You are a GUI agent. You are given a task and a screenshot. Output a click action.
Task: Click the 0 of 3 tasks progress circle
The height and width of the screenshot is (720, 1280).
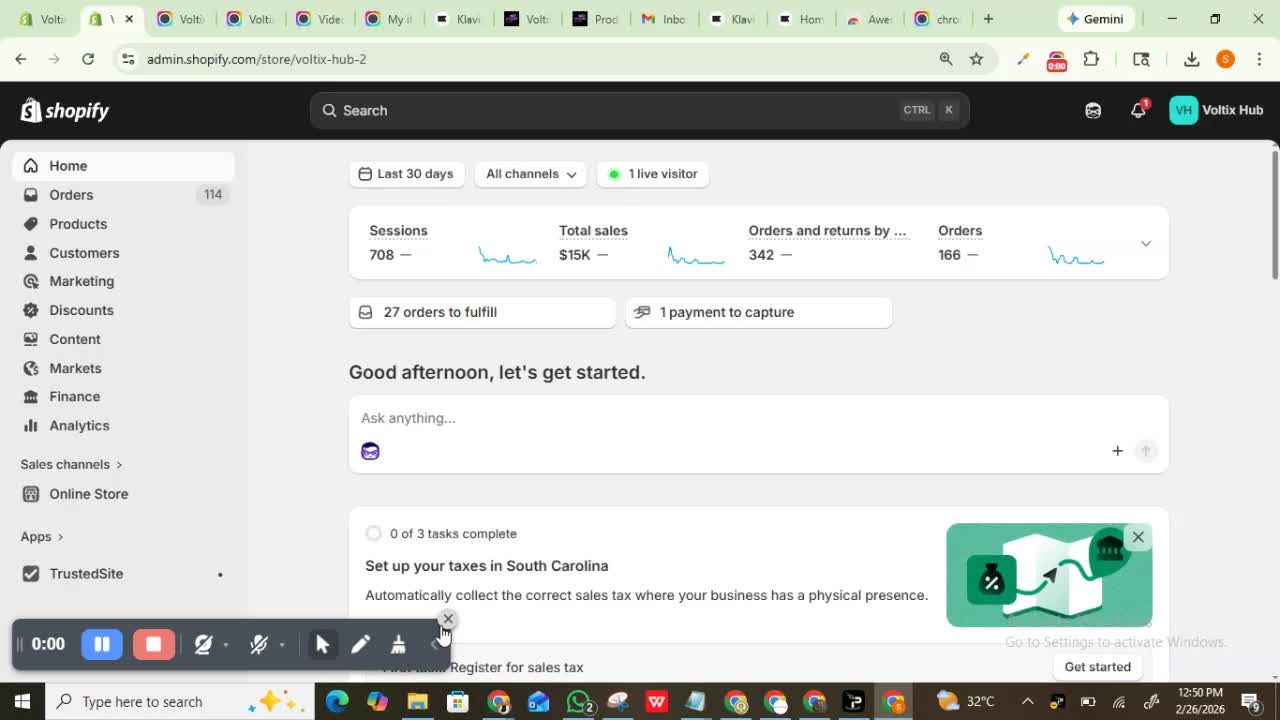[x=373, y=533]
